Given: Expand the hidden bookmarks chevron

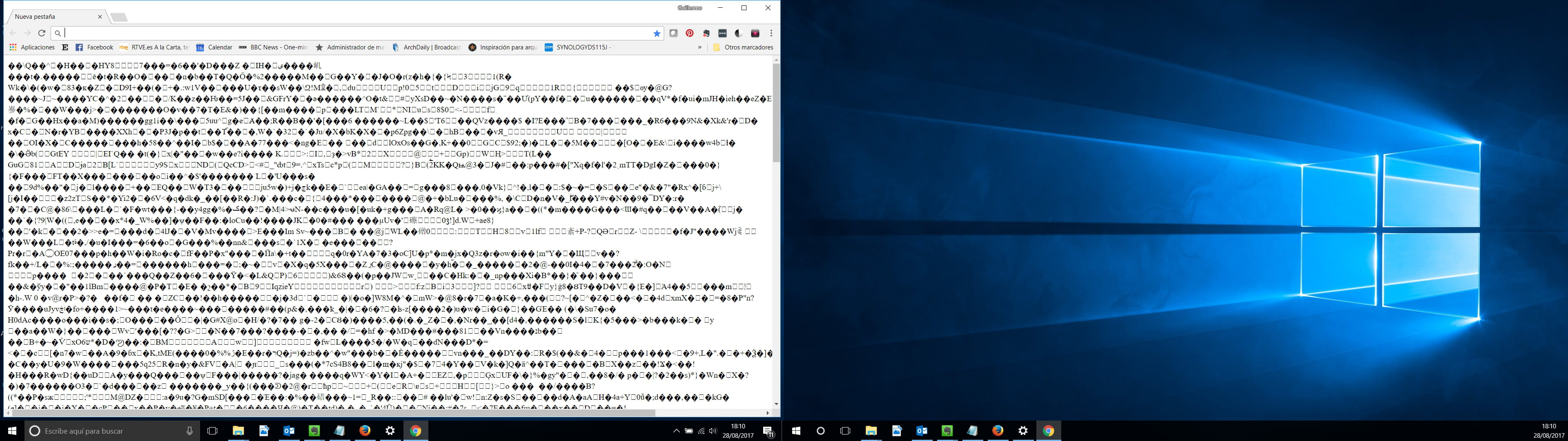Looking at the screenshot, I should [699, 47].
